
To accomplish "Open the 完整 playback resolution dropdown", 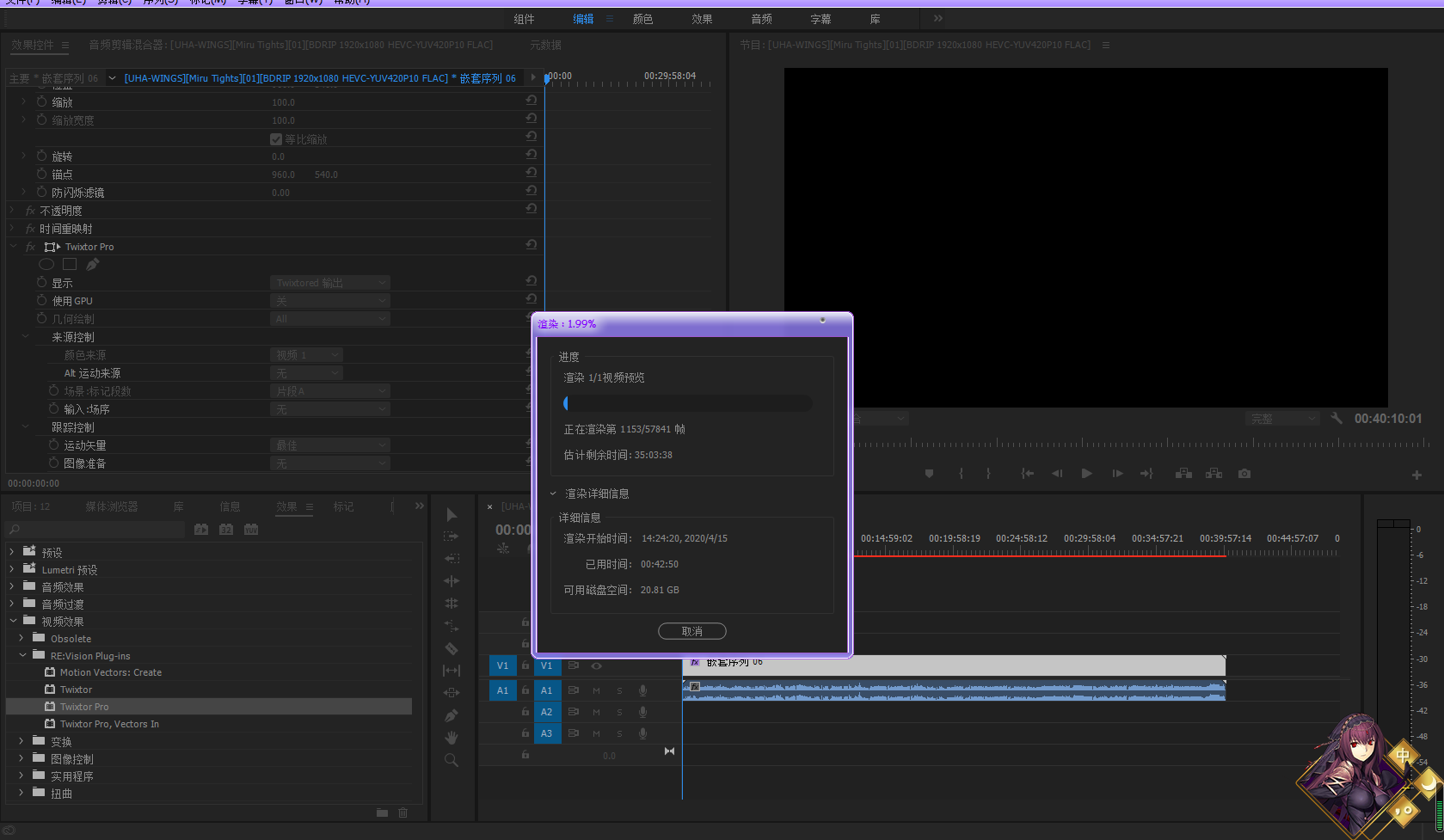I will pyautogui.click(x=1282, y=419).
